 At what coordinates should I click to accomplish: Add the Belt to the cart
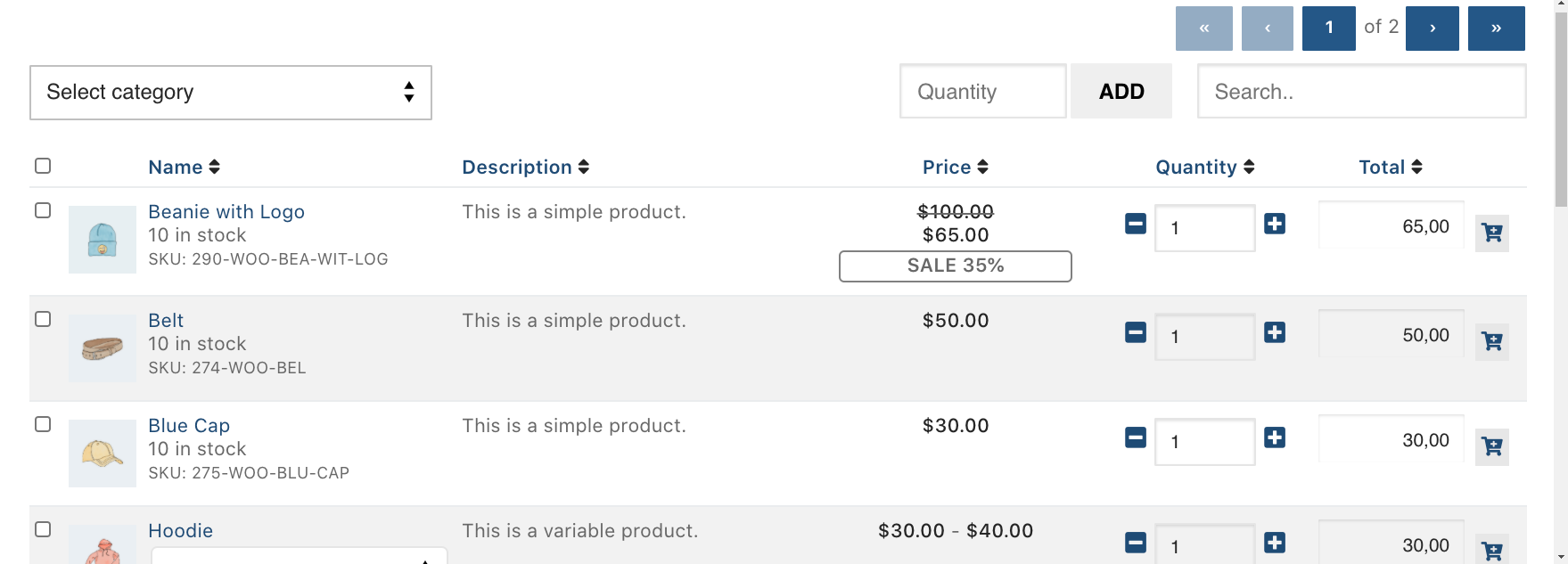point(1491,341)
